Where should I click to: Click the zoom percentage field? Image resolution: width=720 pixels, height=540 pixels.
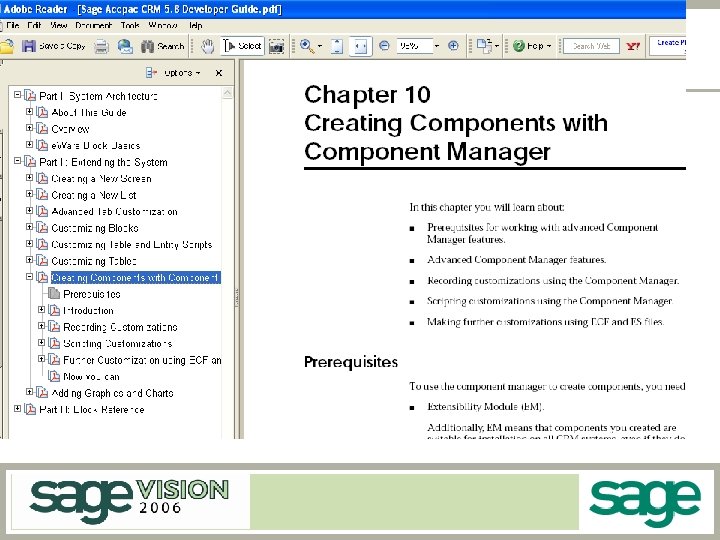pos(414,46)
